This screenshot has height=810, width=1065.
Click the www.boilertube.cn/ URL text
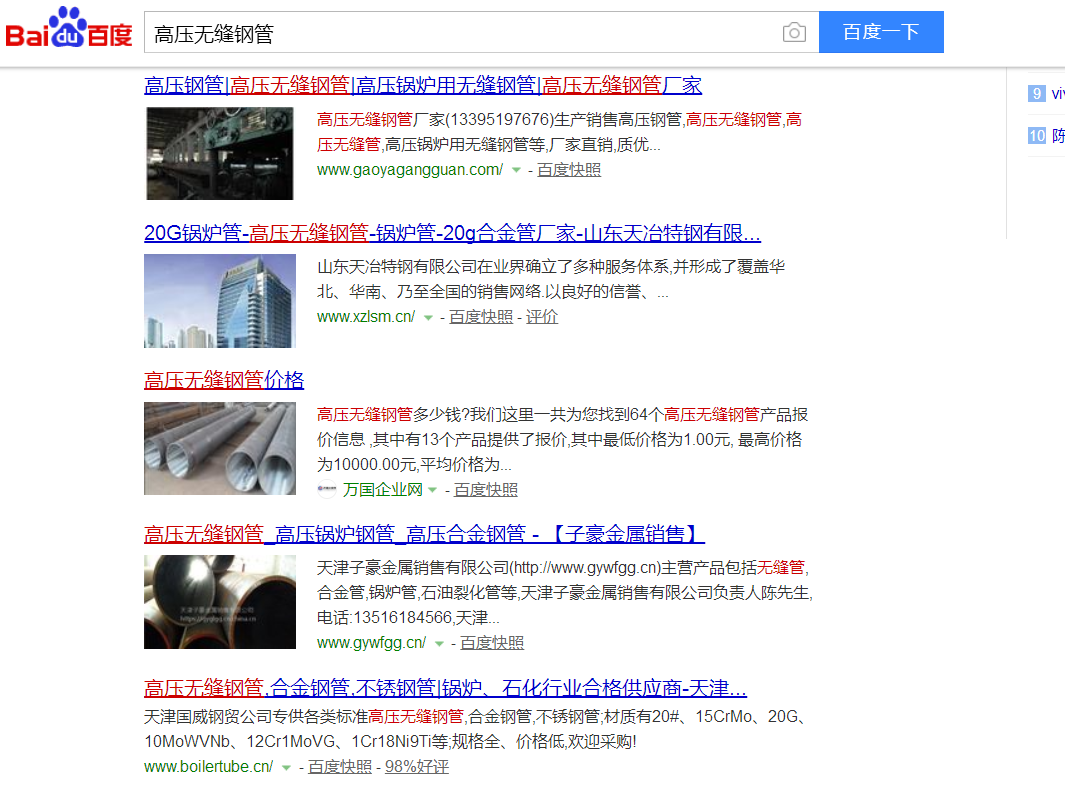click(x=209, y=767)
